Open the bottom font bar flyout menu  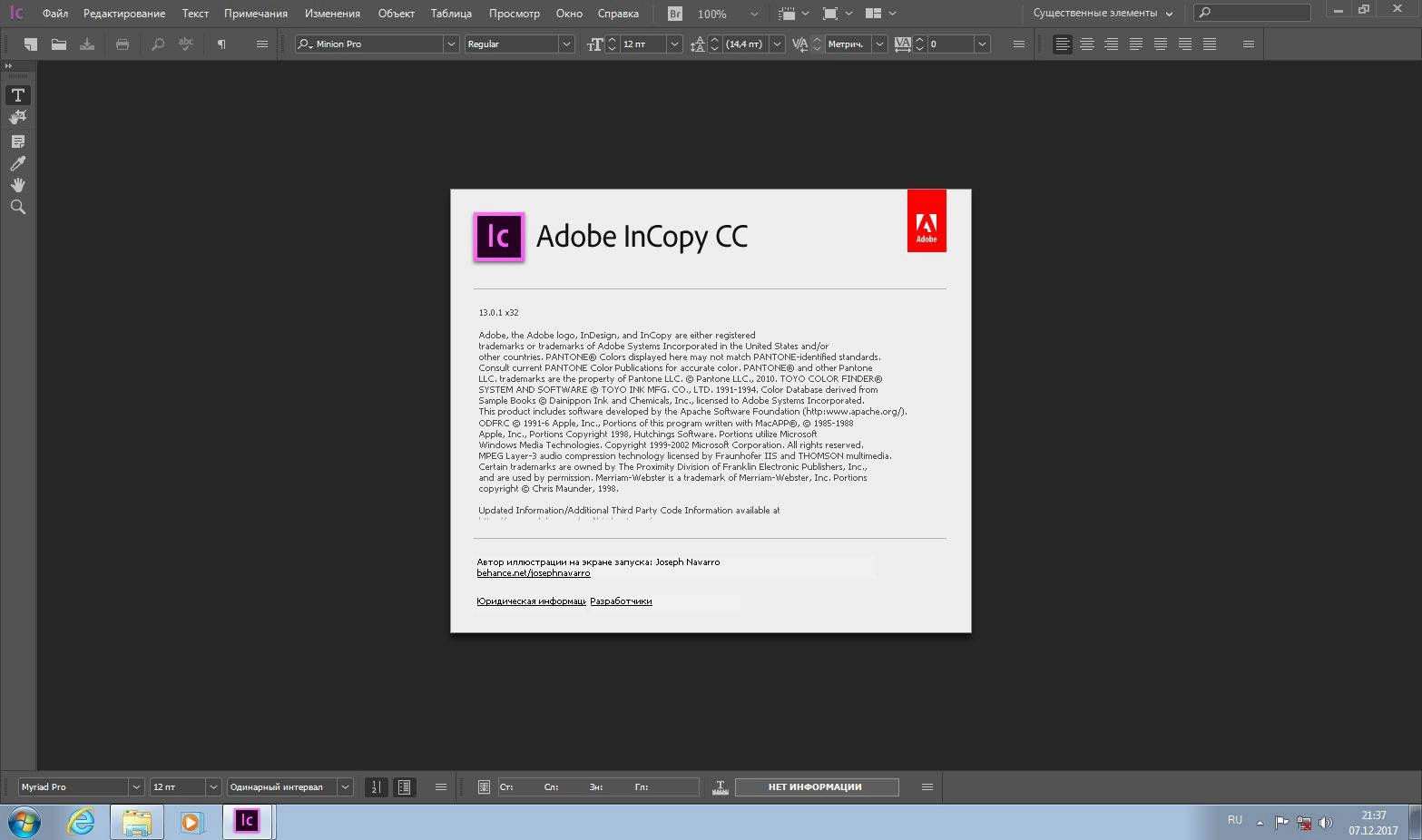click(441, 786)
